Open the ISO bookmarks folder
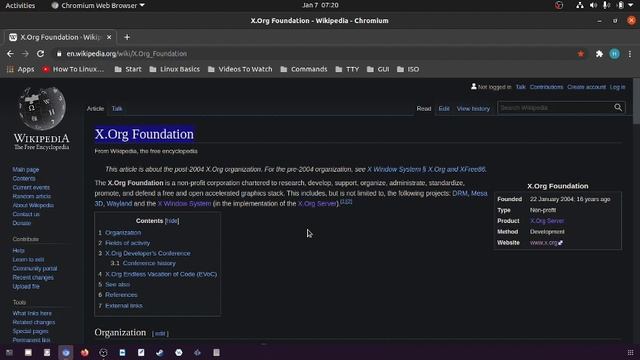 tap(408, 69)
